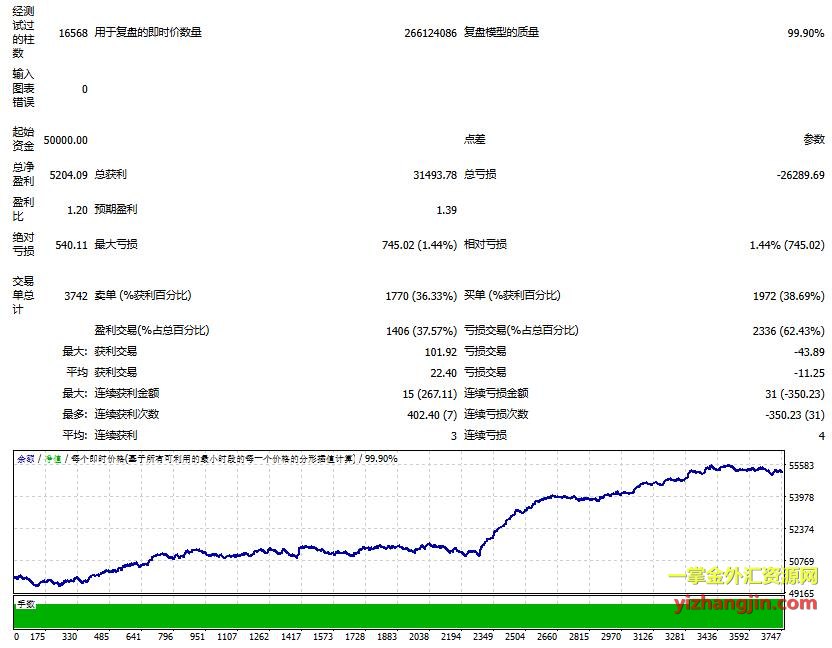Select the 起始资金 value 50000.00
Image resolution: width=832 pixels, height=648 pixels.
coord(67,140)
